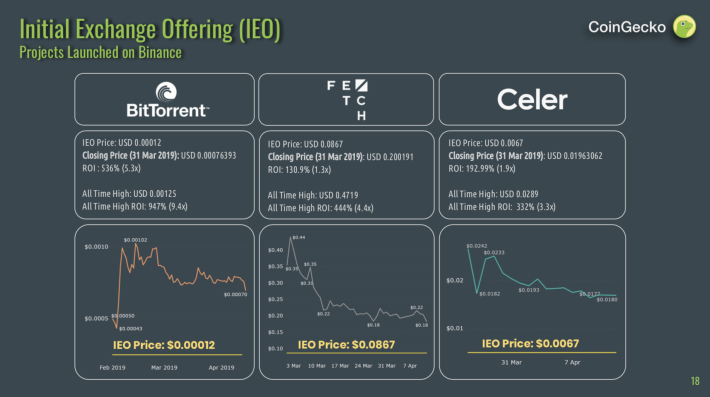Click the page number 18
The image size is (710, 397).
coord(695,381)
